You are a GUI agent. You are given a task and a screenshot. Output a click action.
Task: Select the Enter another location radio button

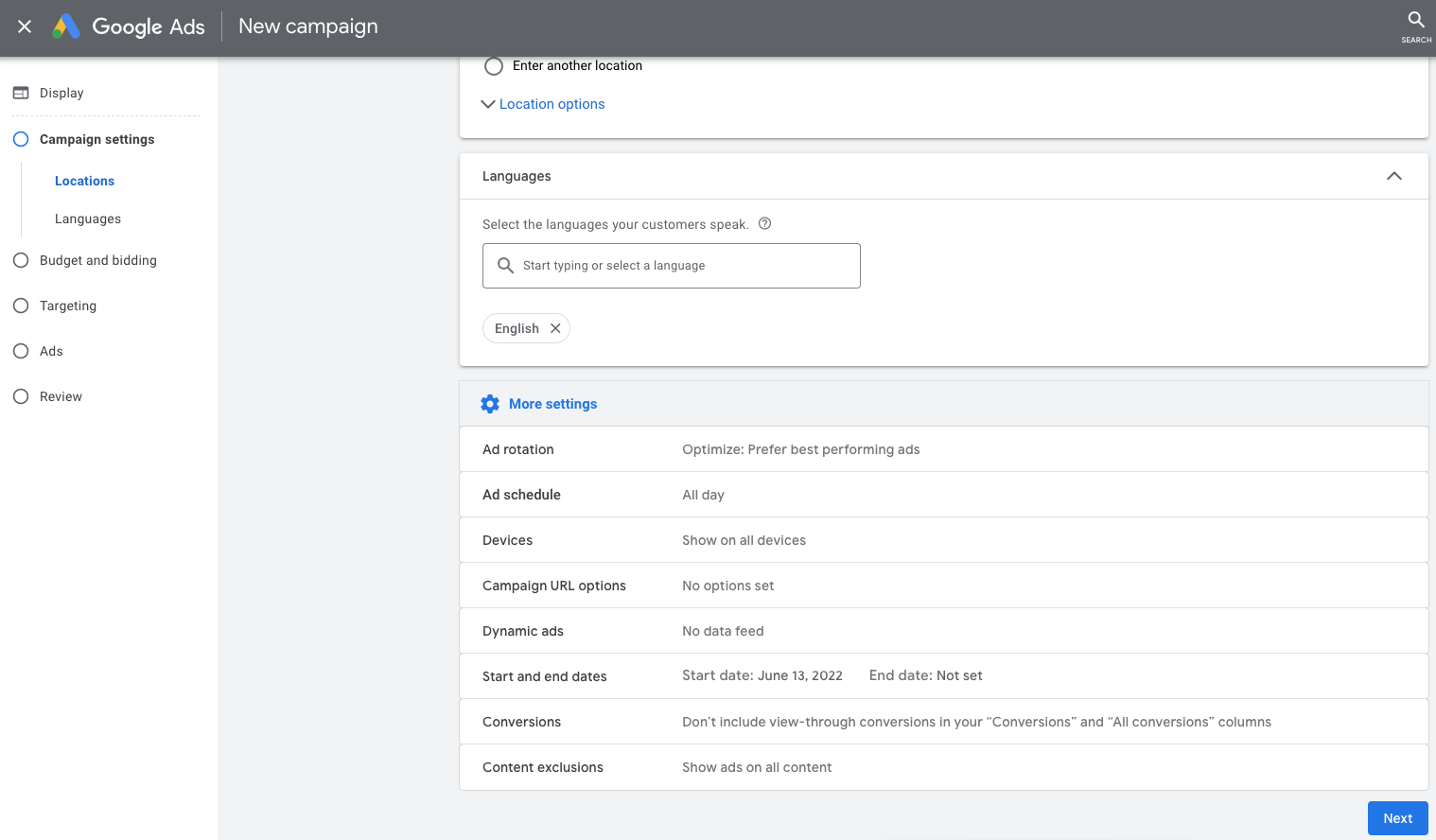pos(494,66)
